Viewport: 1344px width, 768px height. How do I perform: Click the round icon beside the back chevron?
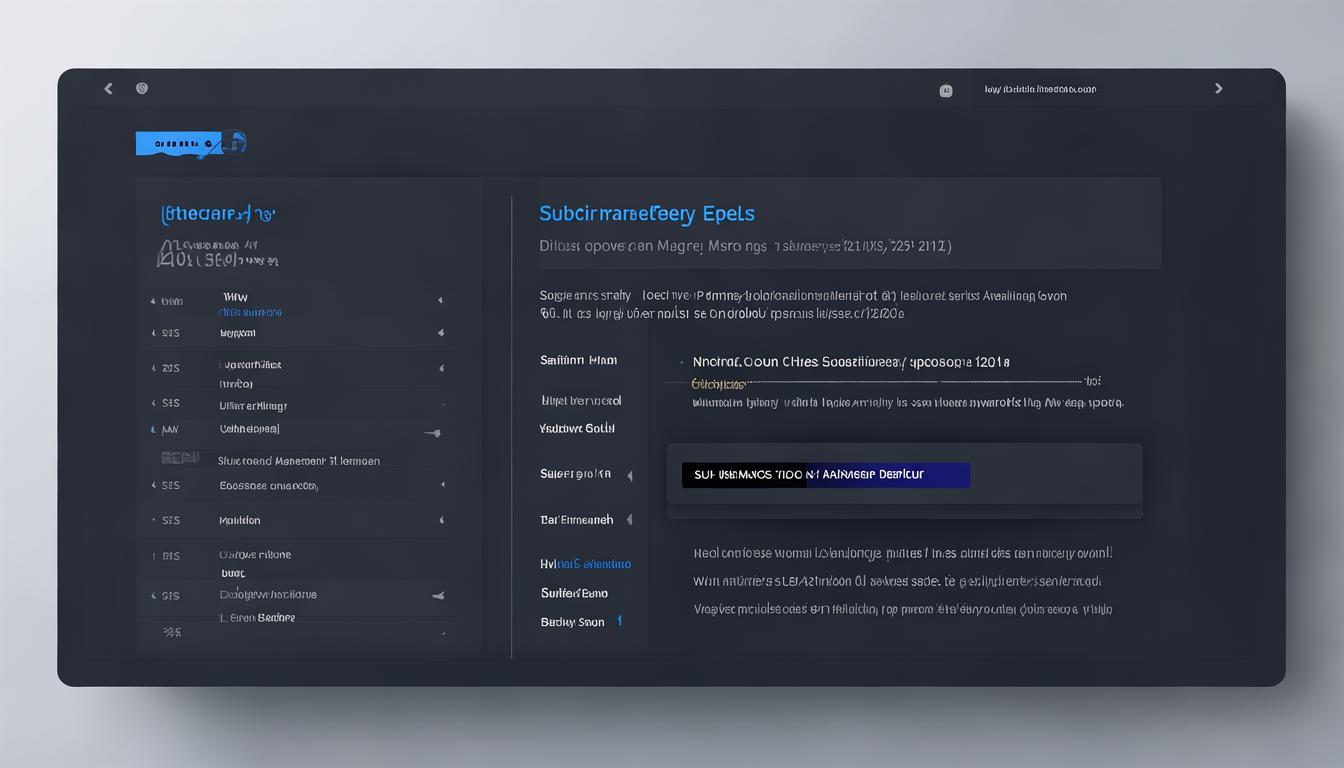(x=142, y=89)
